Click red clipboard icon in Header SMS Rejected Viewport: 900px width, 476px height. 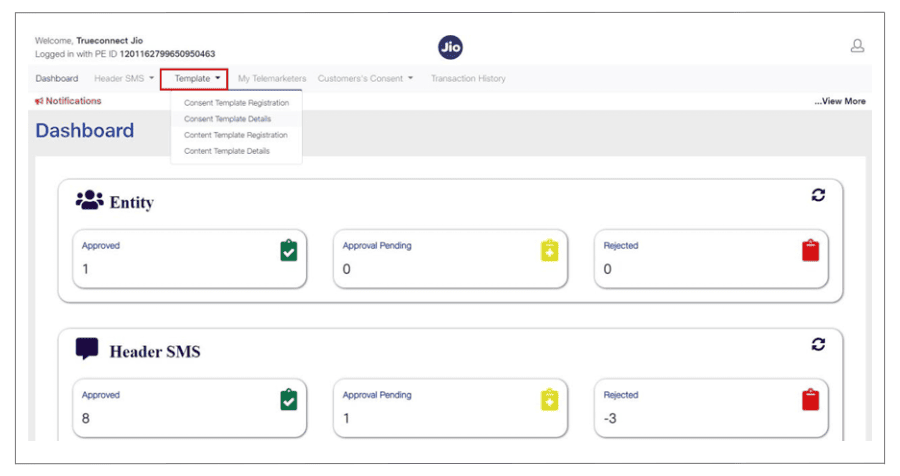click(x=810, y=400)
